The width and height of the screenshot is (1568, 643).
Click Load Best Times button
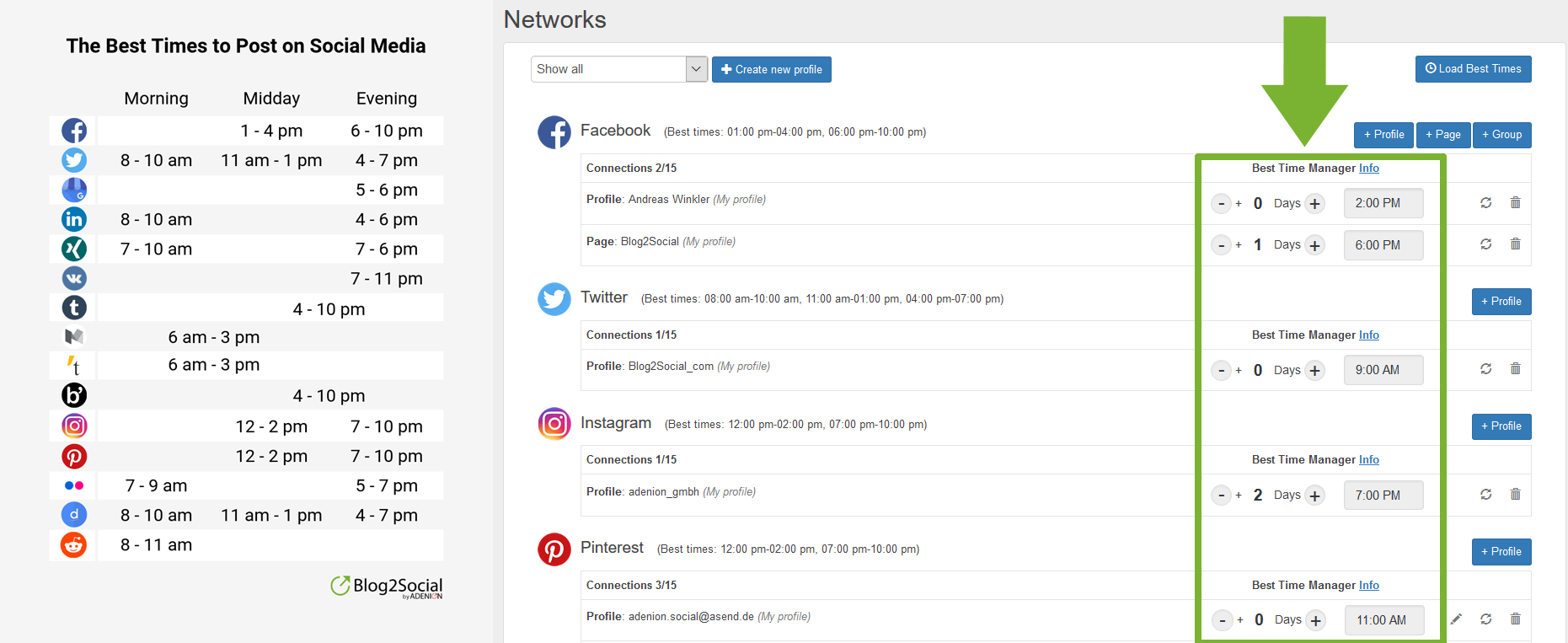[1474, 69]
